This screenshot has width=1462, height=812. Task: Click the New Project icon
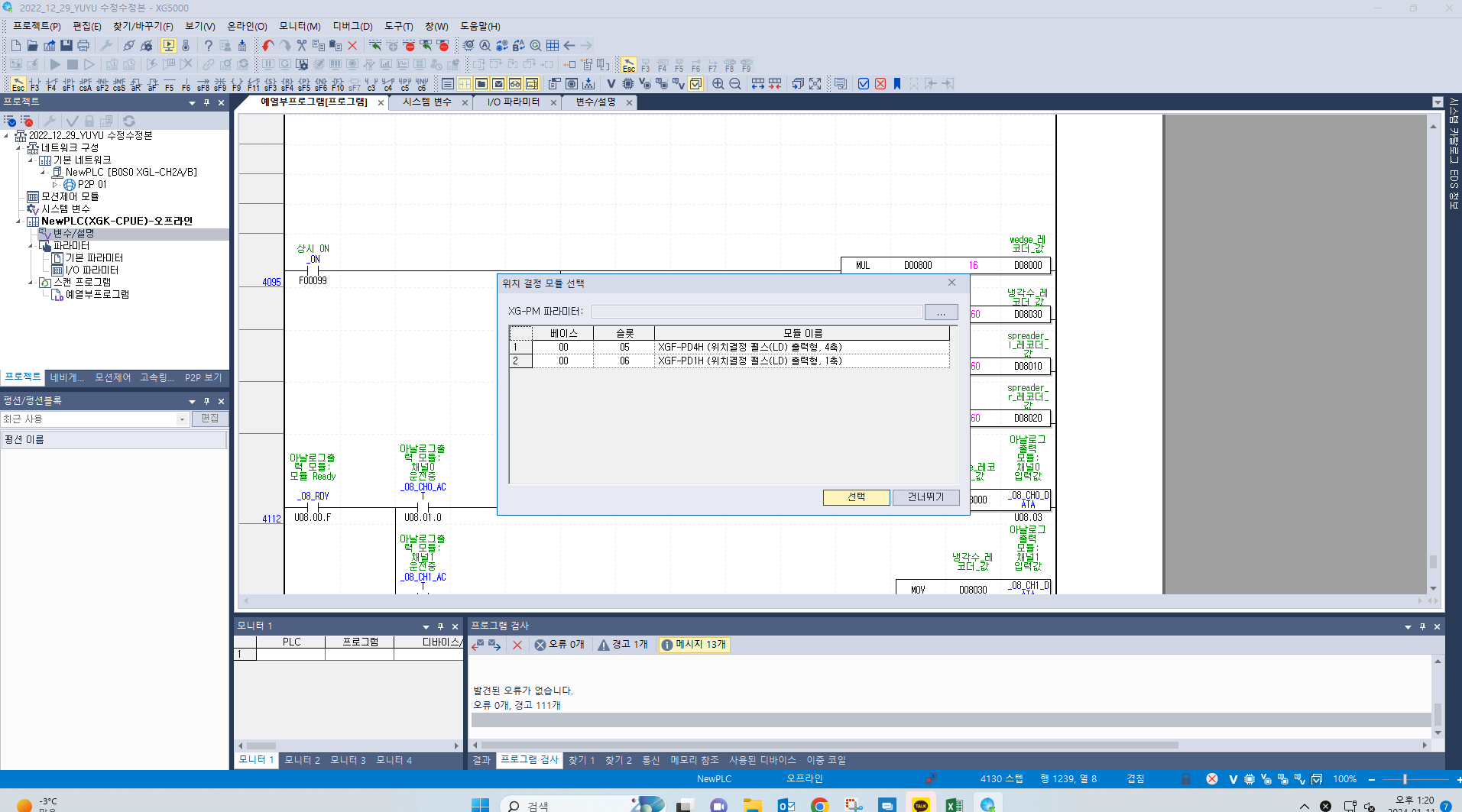tap(15, 46)
